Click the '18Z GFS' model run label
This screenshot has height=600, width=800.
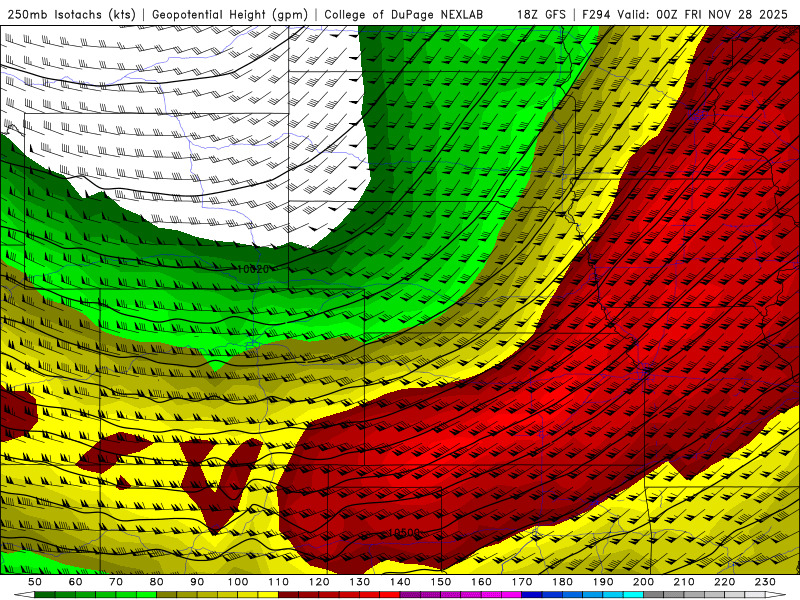tap(541, 14)
